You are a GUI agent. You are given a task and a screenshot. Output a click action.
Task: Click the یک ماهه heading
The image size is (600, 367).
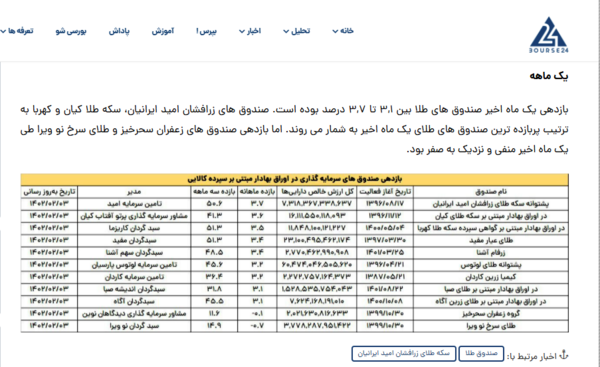549,76
